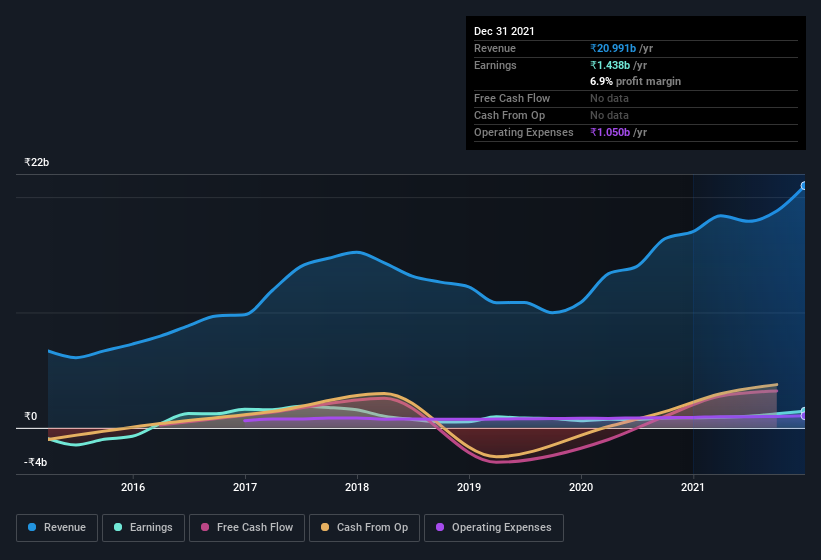Click the 2018 axis label
Image resolution: width=821 pixels, height=560 pixels.
pos(357,487)
